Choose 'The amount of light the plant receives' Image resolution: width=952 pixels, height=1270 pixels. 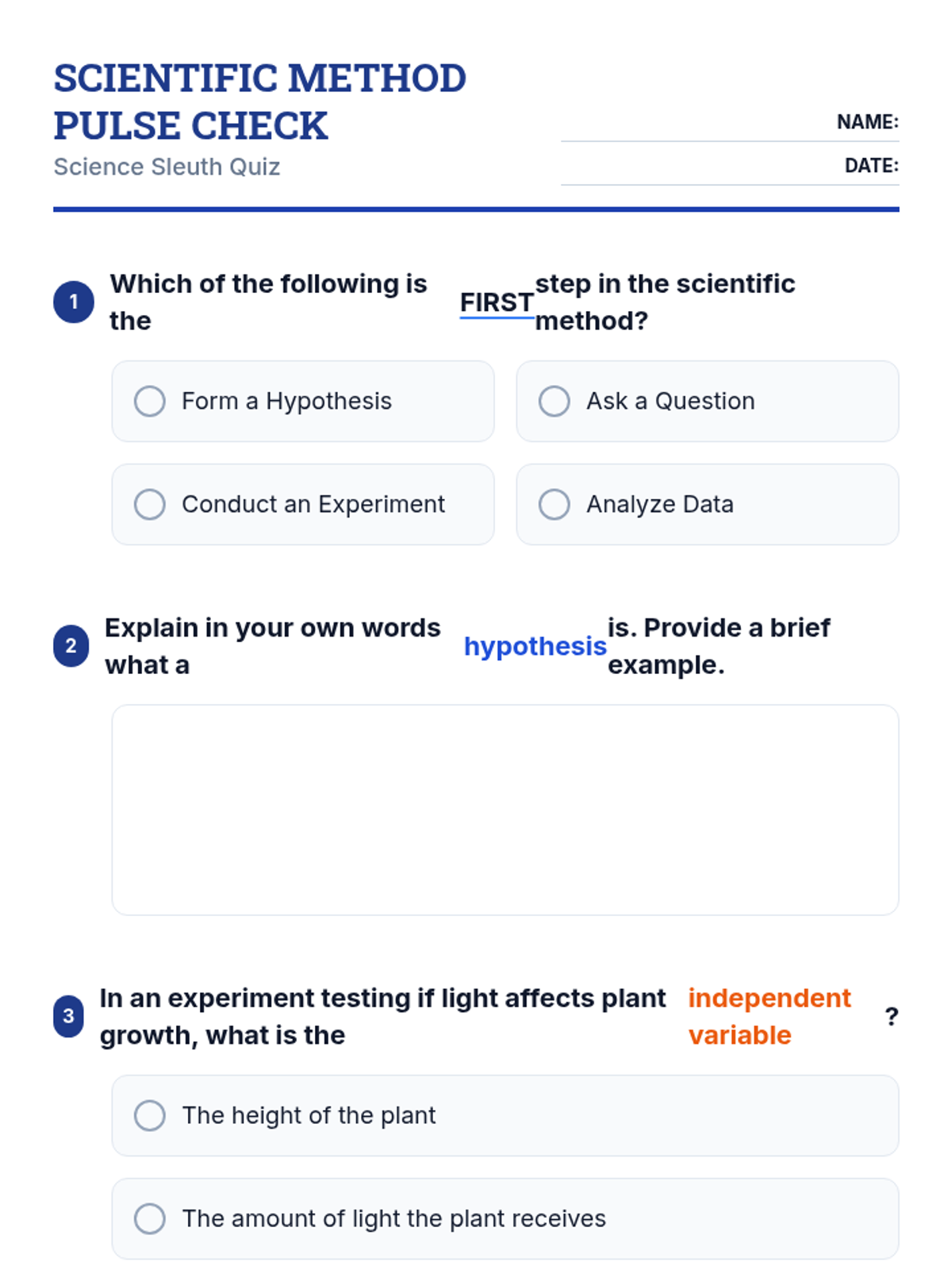click(x=150, y=1219)
